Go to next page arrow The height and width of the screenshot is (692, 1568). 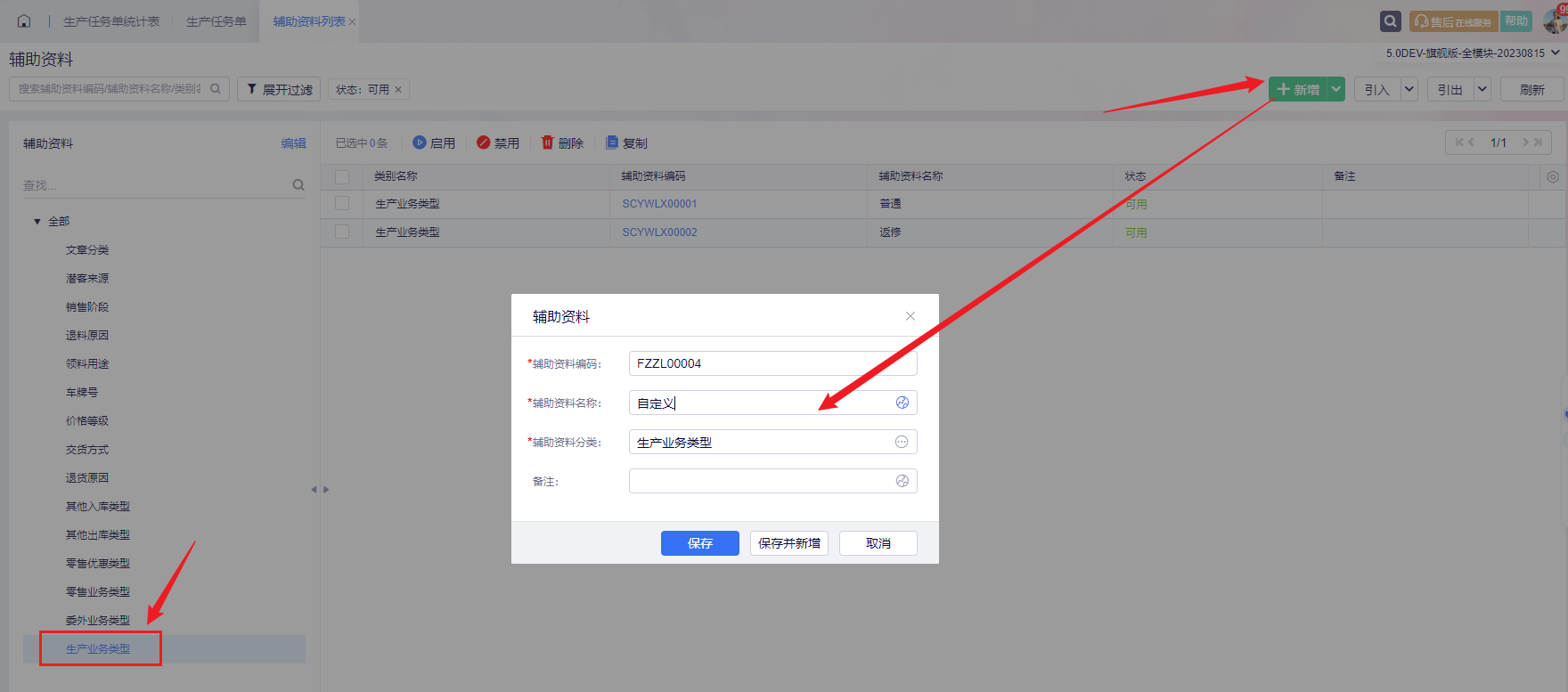click(1525, 142)
